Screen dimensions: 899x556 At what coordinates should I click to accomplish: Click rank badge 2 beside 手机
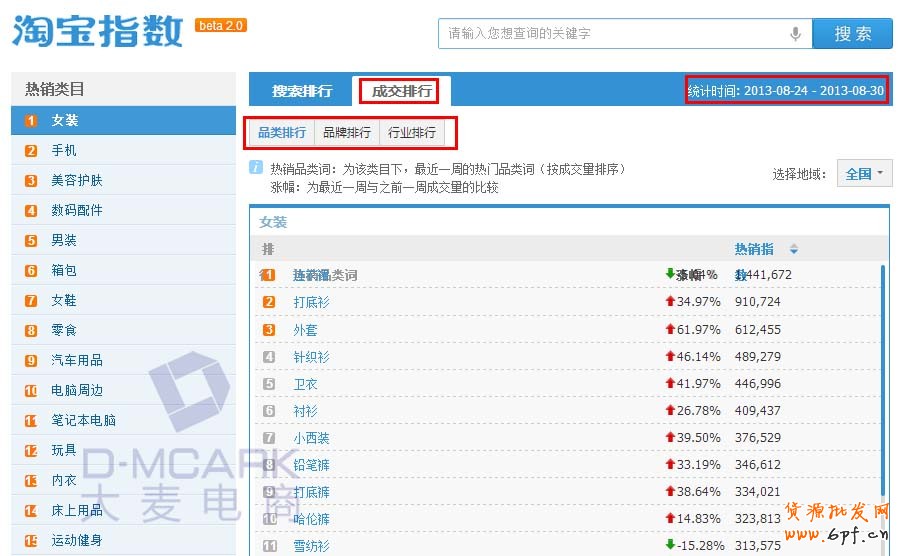click(31, 151)
